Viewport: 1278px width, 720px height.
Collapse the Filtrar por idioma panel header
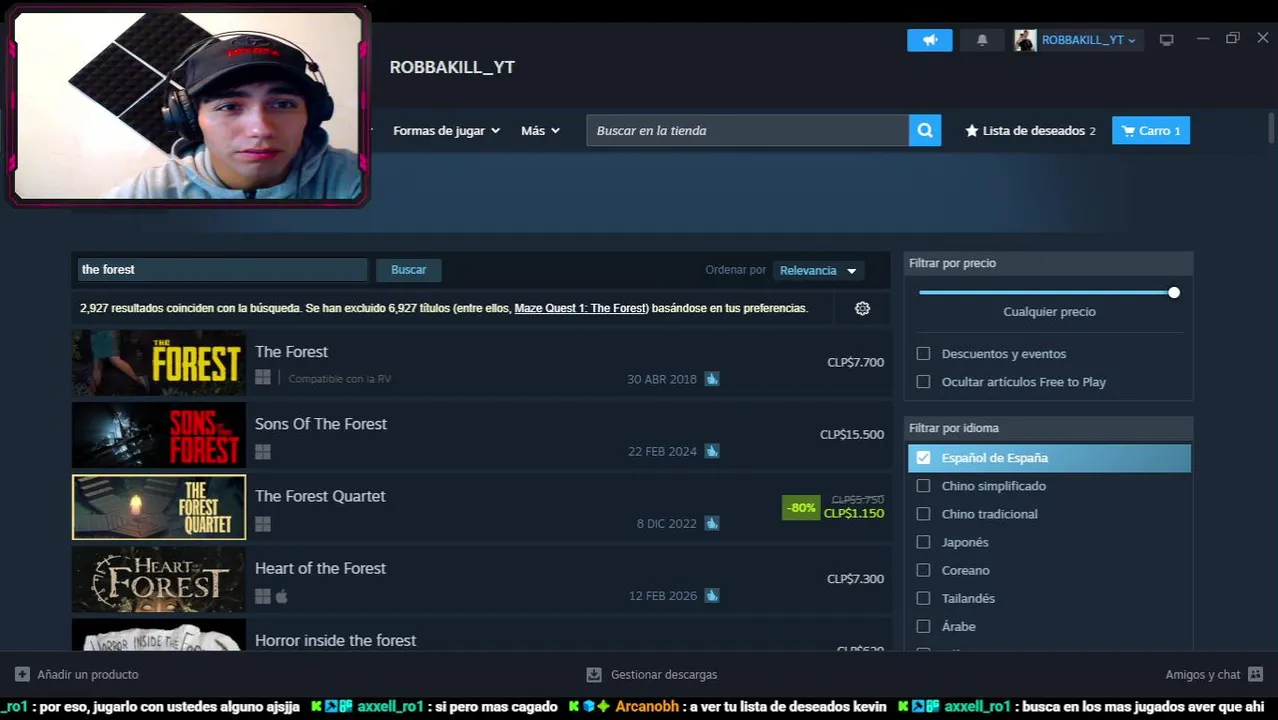click(1048, 428)
